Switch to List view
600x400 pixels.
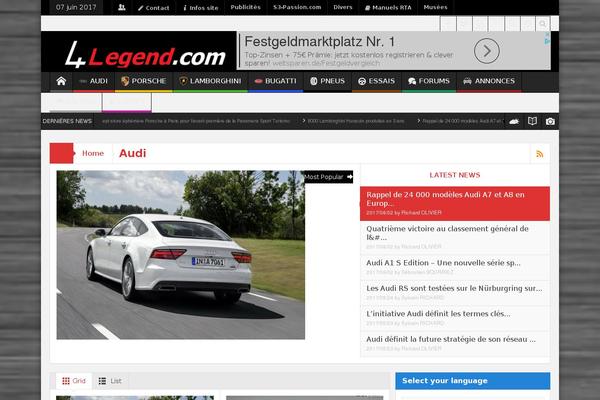click(x=110, y=381)
